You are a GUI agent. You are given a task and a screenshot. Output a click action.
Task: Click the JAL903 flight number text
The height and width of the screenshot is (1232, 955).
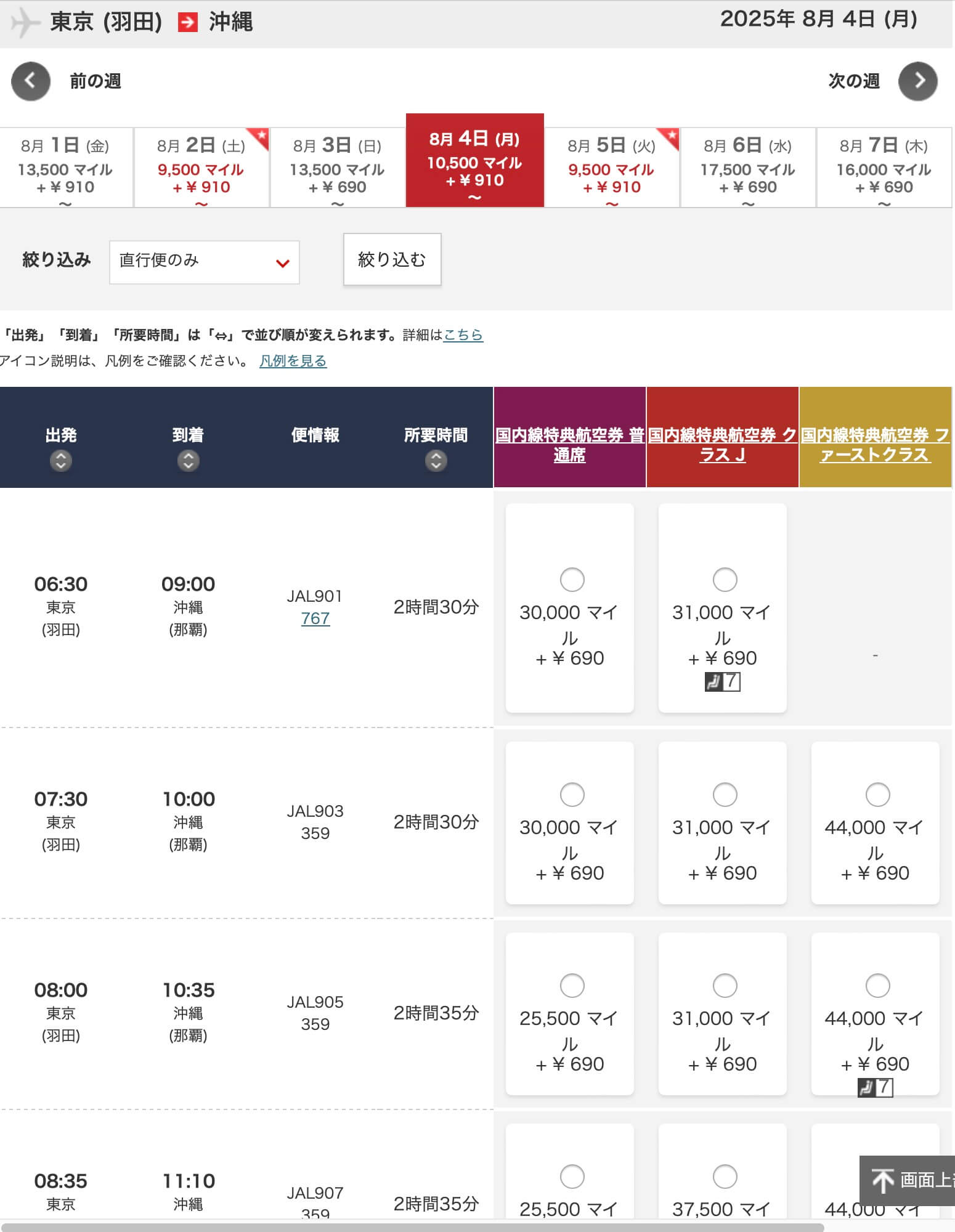pos(315,811)
